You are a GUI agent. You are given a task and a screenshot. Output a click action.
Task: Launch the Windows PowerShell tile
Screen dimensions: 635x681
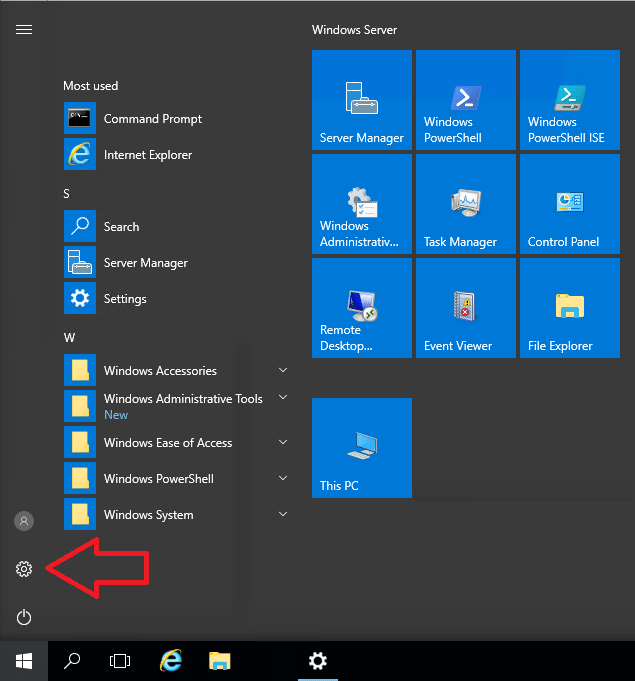pyautogui.click(x=466, y=100)
